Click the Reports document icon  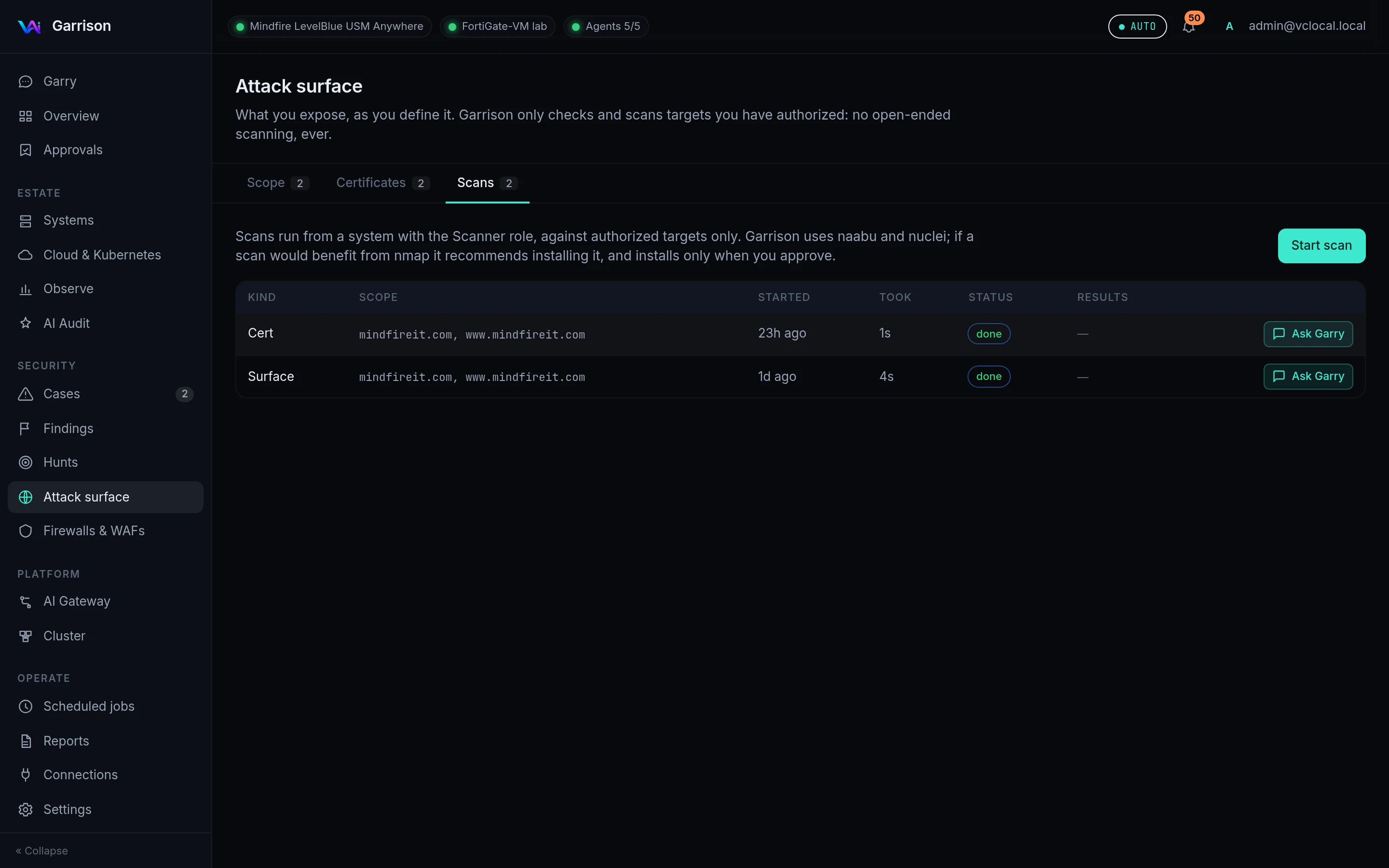[25, 741]
